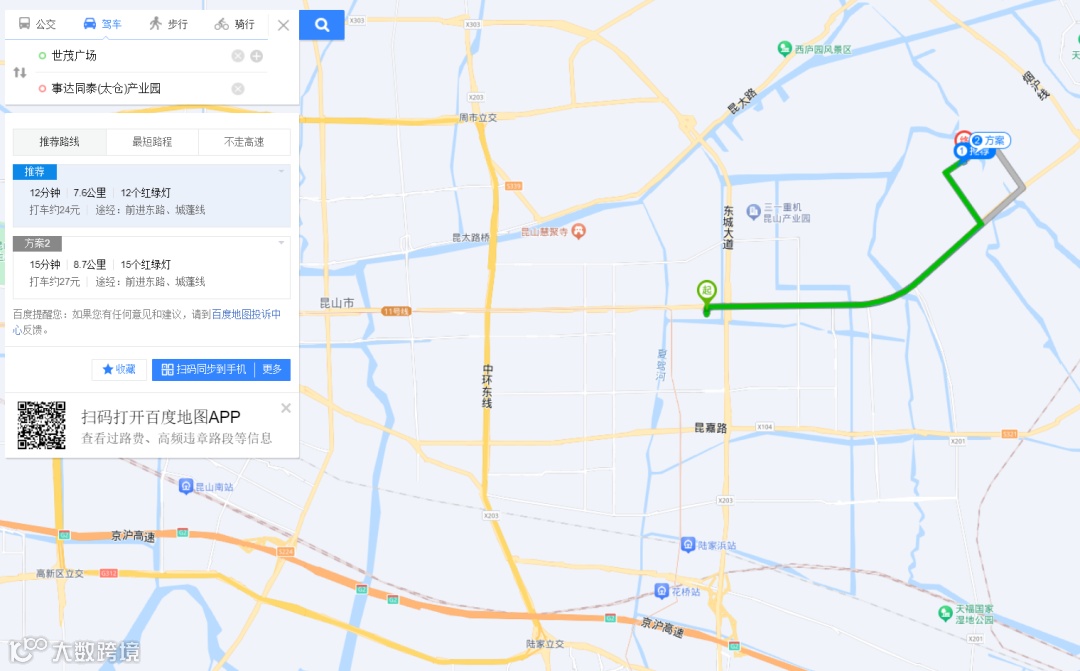Expand the 方案2 route details arrow
Image resolution: width=1080 pixels, height=671 pixels.
point(281,243)
